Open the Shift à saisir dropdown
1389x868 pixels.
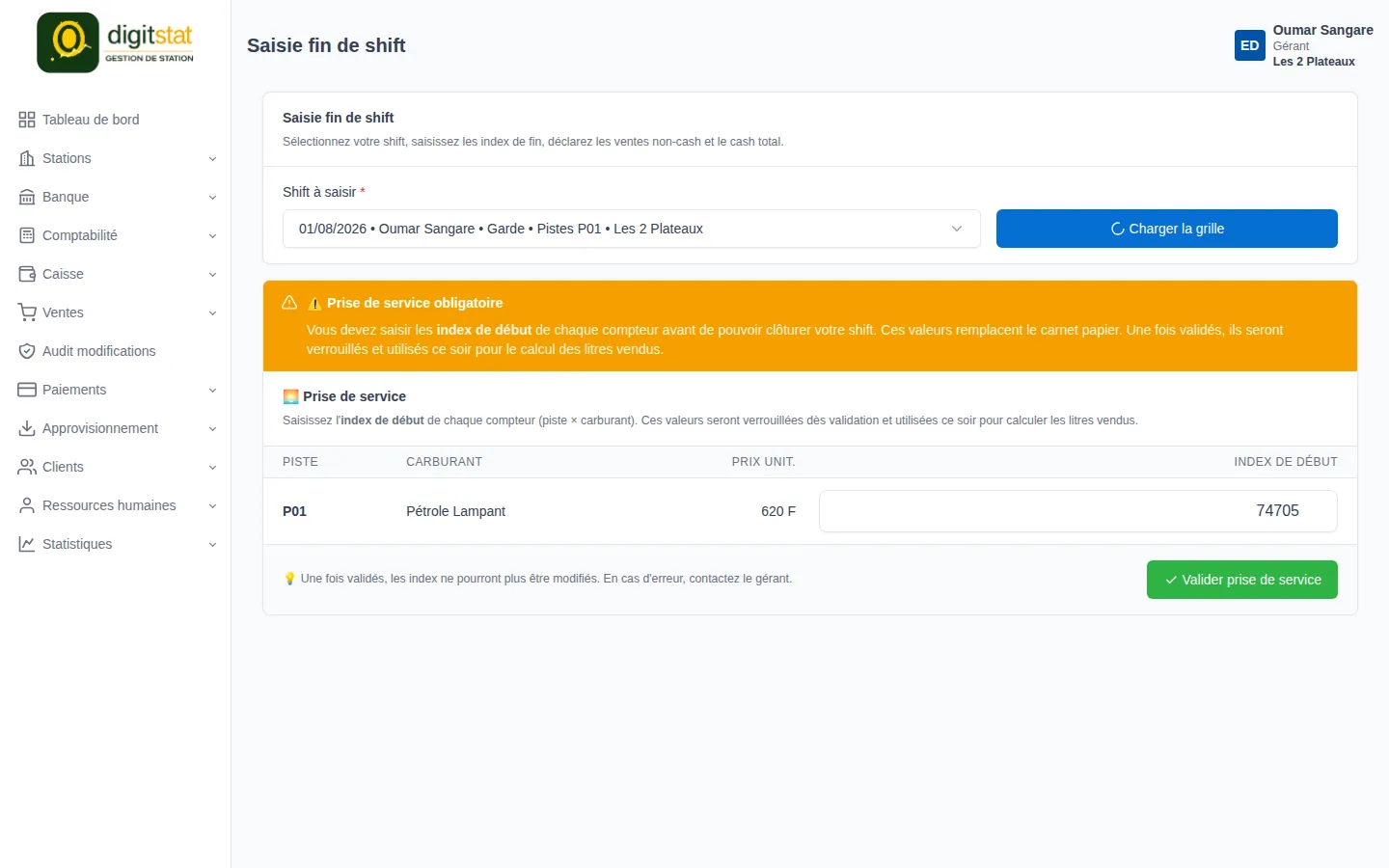point(632,229)
